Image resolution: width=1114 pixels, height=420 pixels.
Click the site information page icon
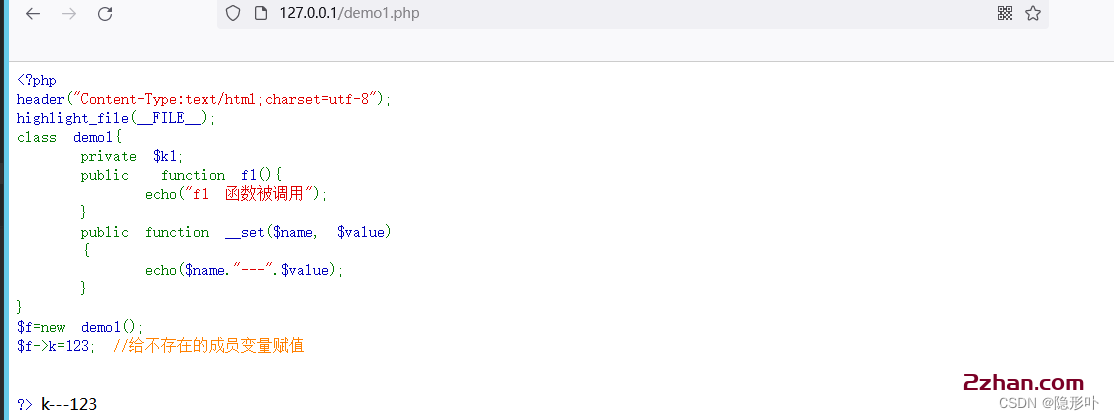click(260, 14)
